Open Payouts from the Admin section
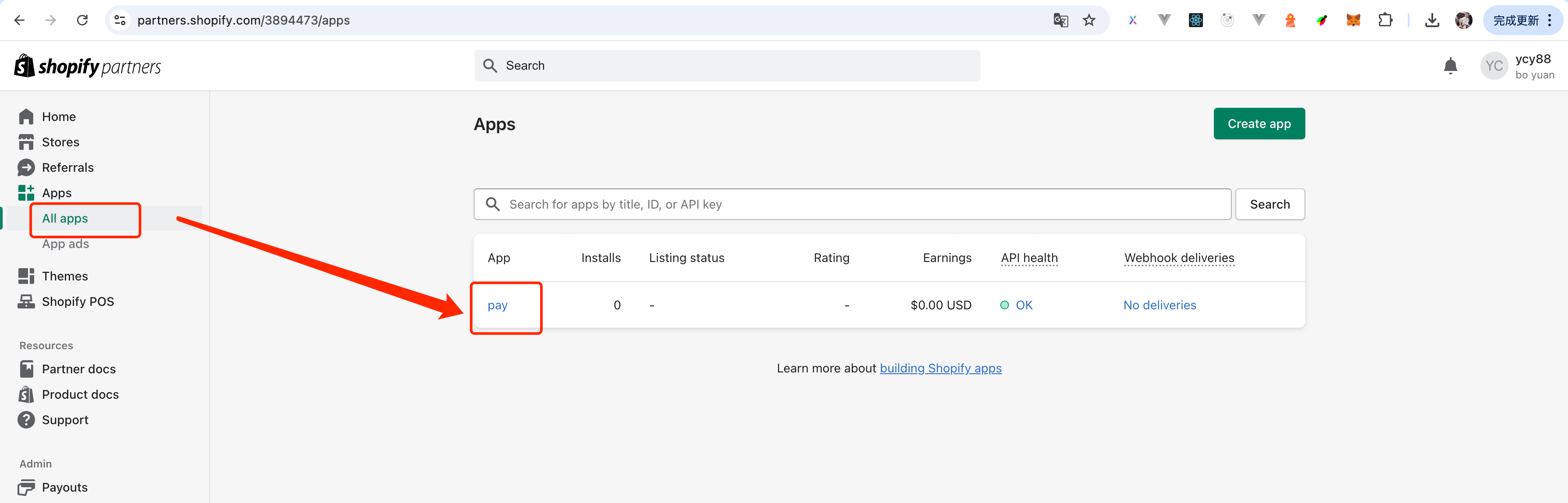1568x503 pixels. [64, 487]
